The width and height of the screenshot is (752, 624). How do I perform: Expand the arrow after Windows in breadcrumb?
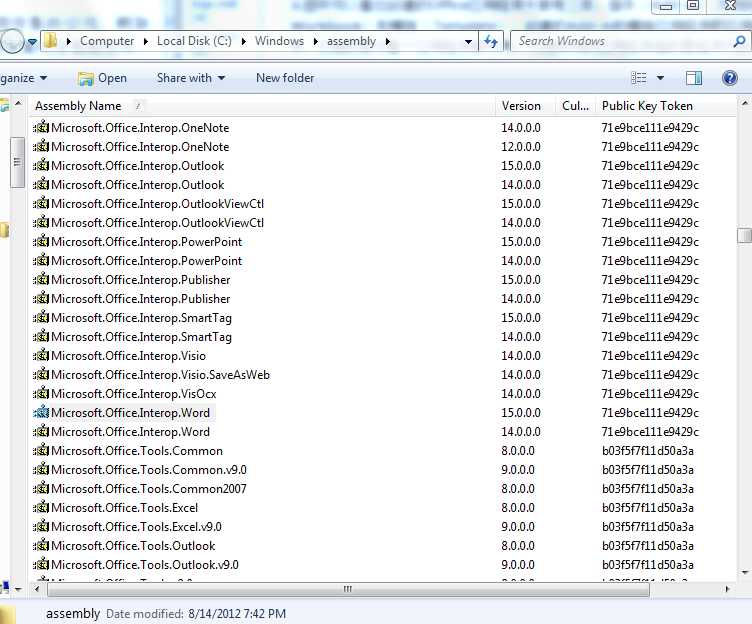click(x=316, y=41)
